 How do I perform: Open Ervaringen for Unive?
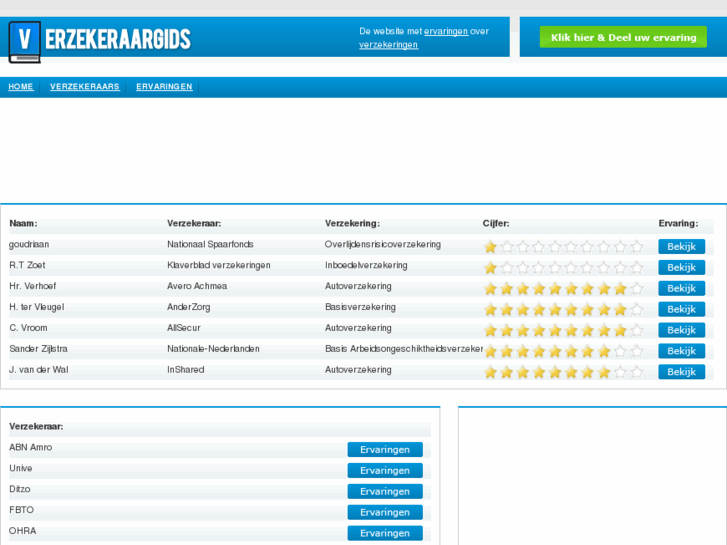(x=385, y=471)
